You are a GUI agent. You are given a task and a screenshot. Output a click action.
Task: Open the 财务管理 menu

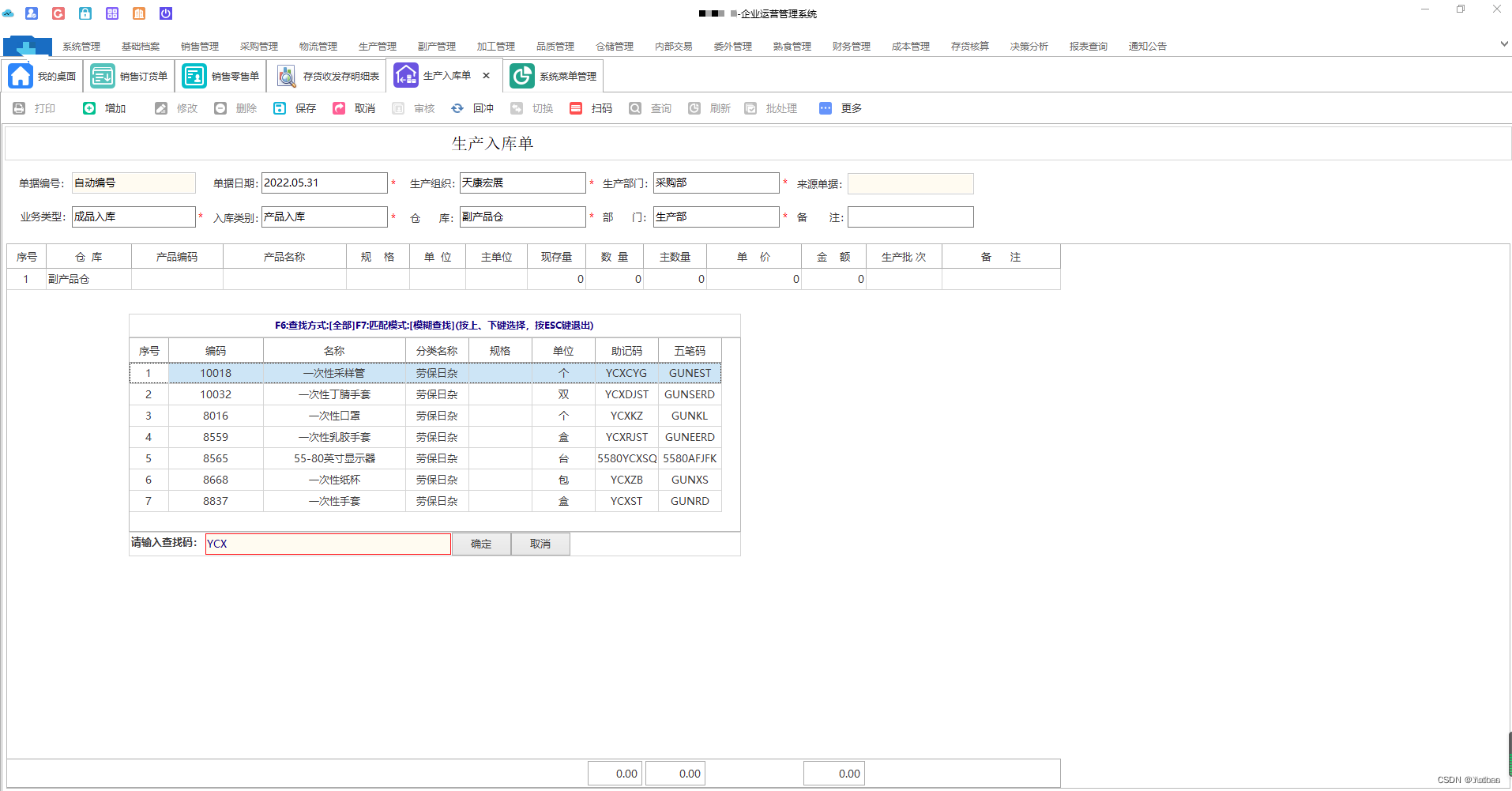850,46
